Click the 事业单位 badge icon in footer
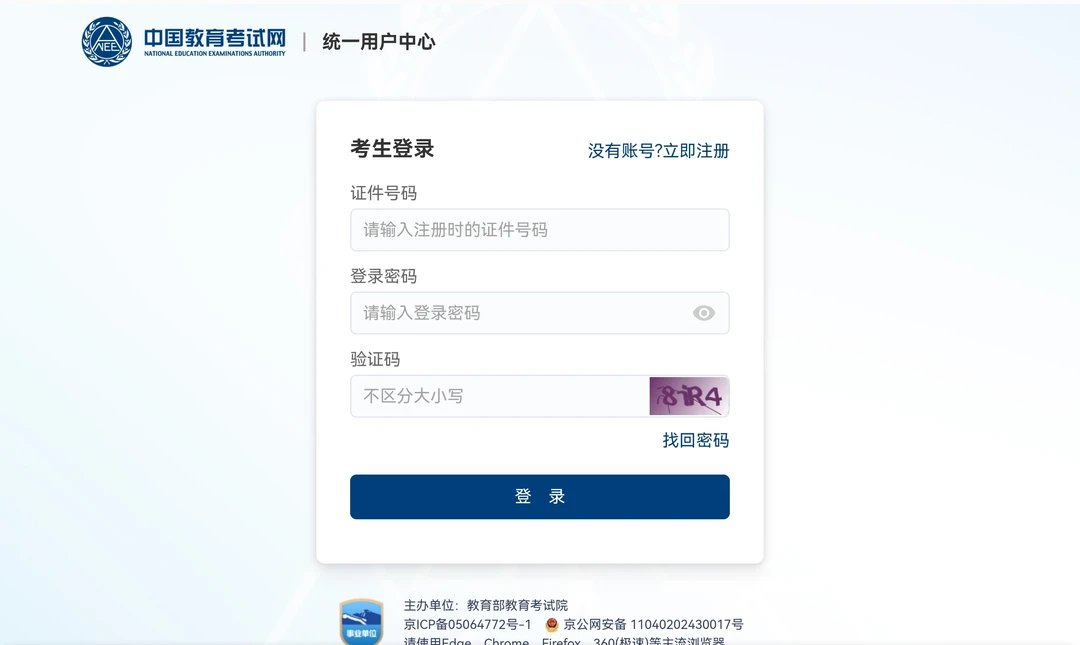The width and height of the screenshot is (1080, 645). [x=361, y=621]
